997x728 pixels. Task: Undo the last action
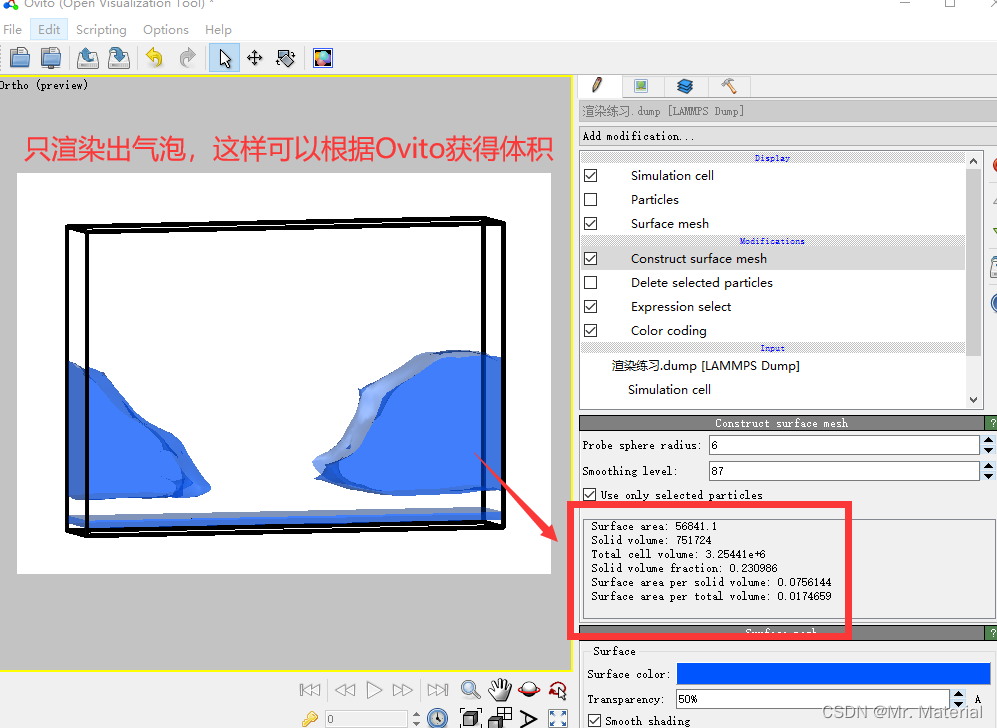point(155,58)
